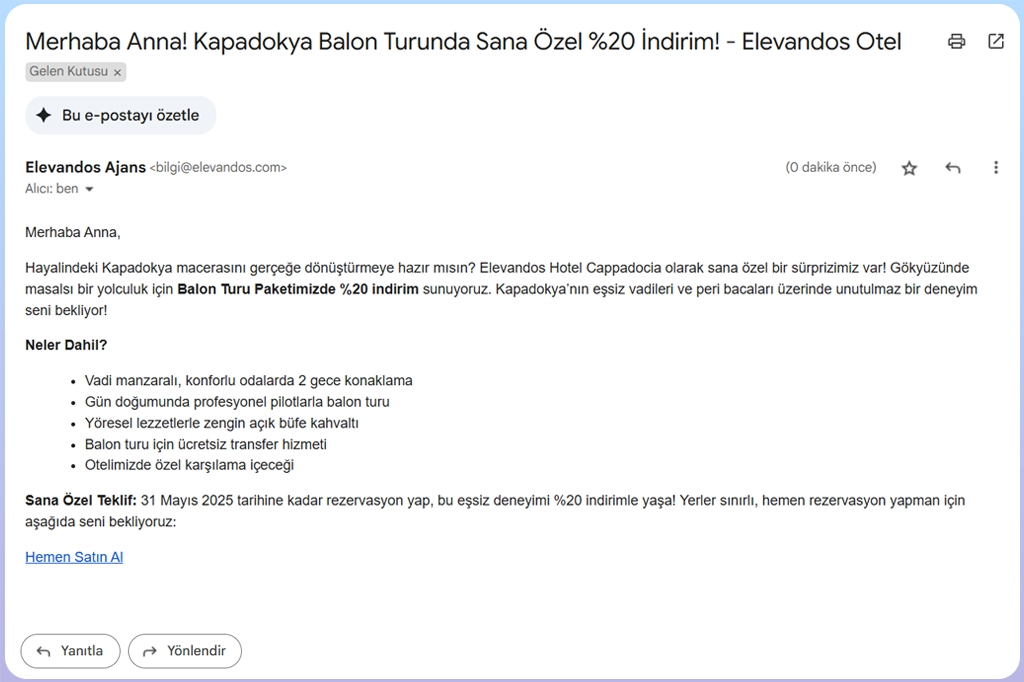Click sender name Elevandos Ajans

(x=86, y=167)
